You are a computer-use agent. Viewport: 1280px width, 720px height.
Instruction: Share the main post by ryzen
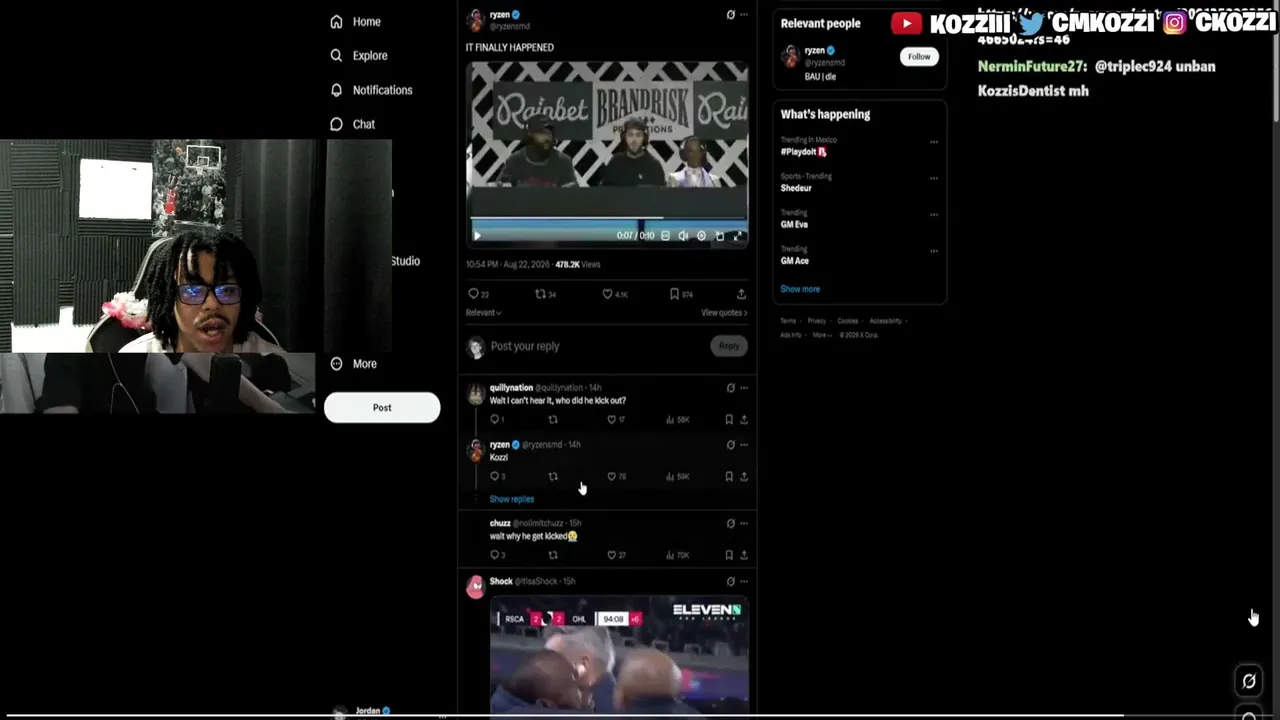pyautogui.click(x=741, y=294)
